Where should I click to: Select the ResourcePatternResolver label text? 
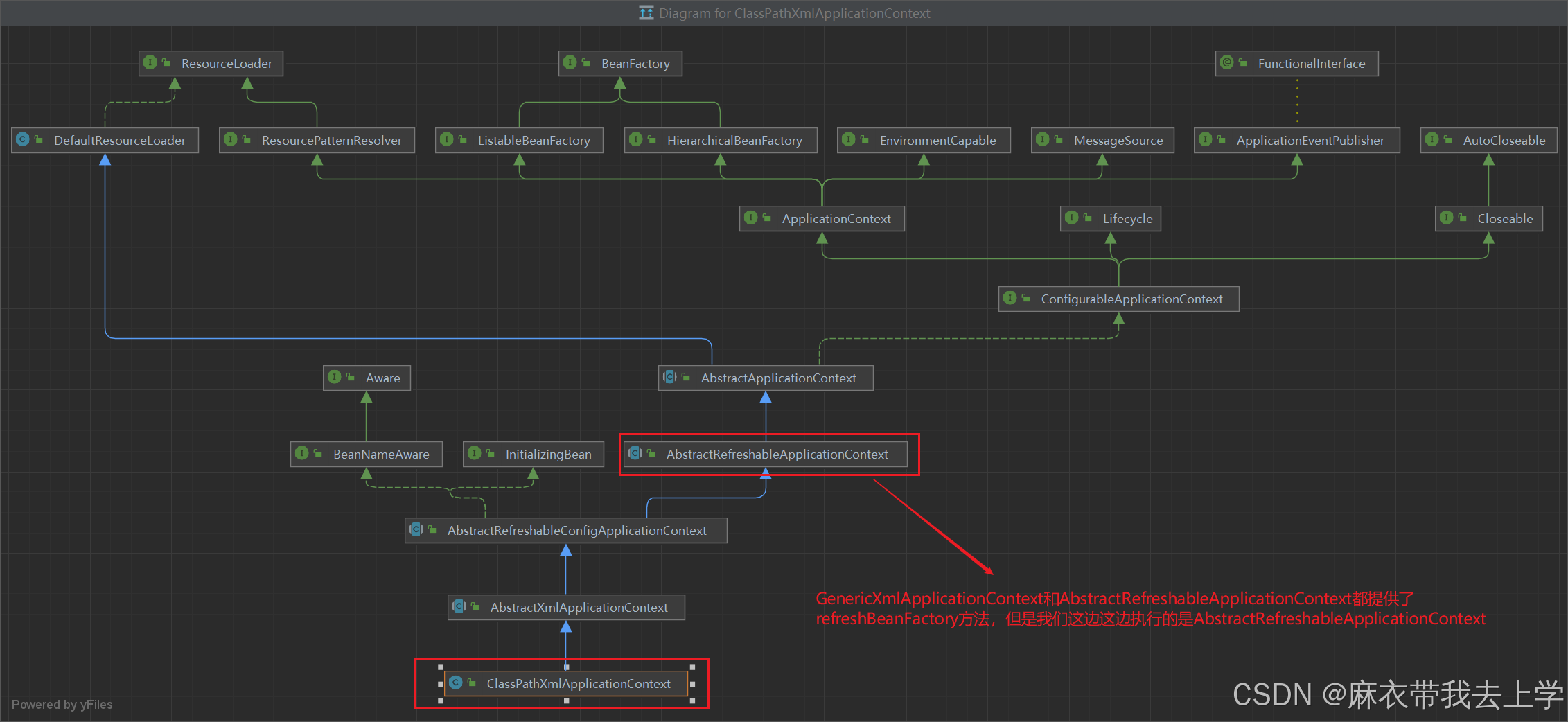point(332,141)
